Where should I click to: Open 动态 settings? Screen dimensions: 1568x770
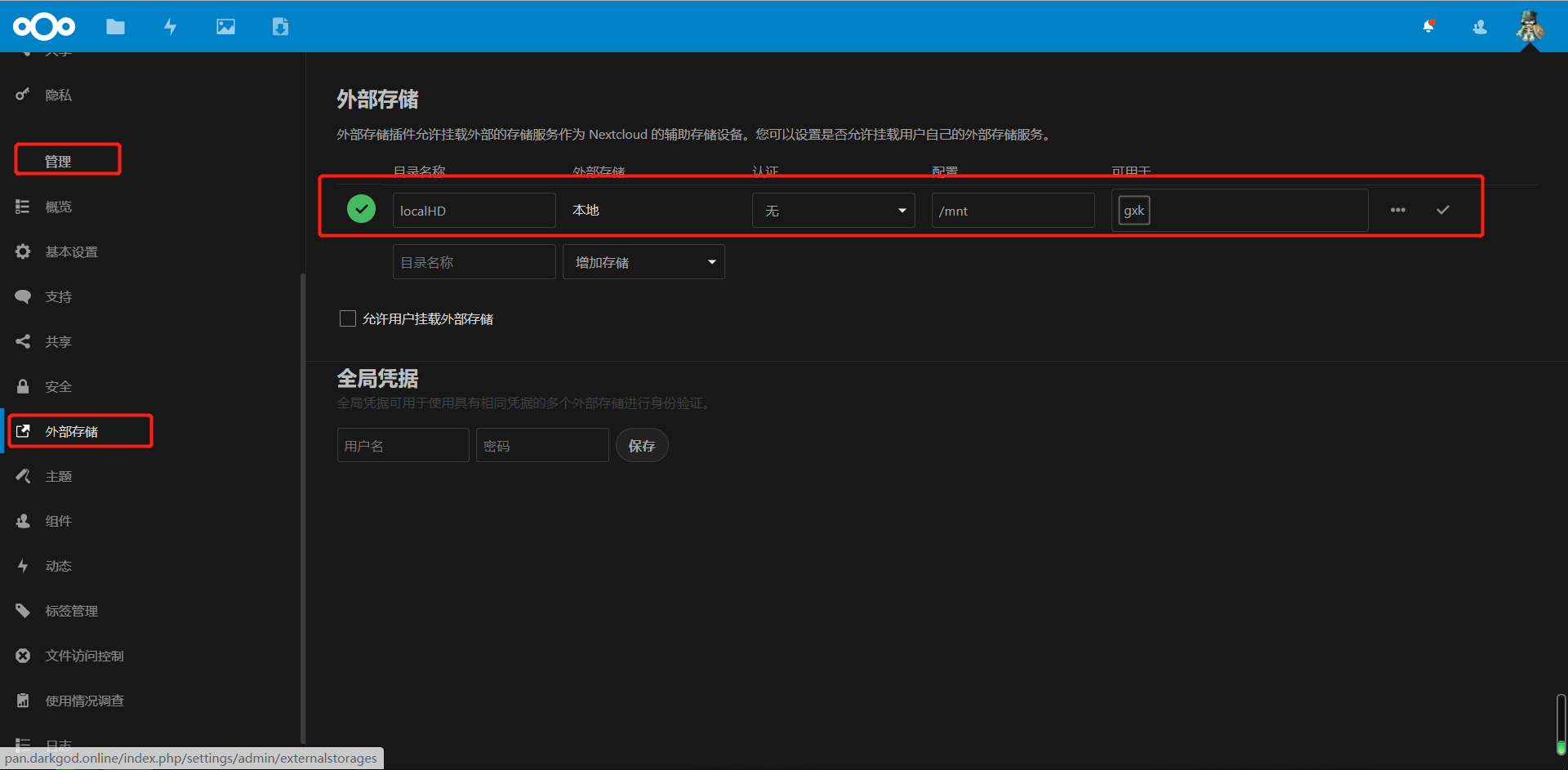[x=59, y=567]
